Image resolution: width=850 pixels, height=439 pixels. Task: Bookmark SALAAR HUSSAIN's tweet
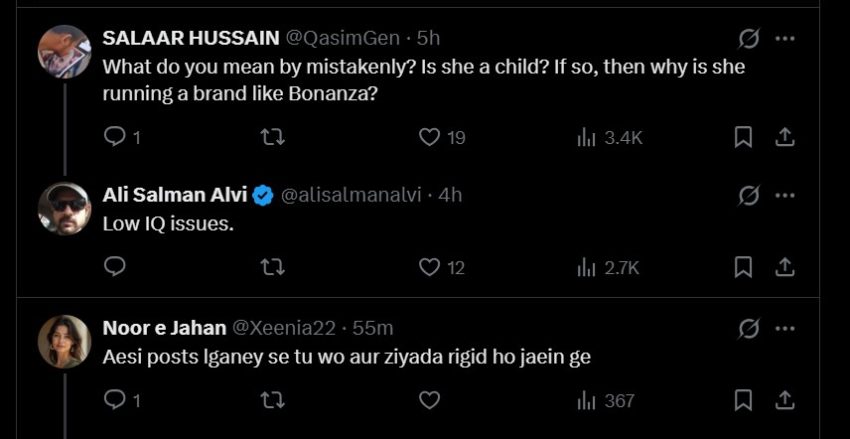point(743,137)
